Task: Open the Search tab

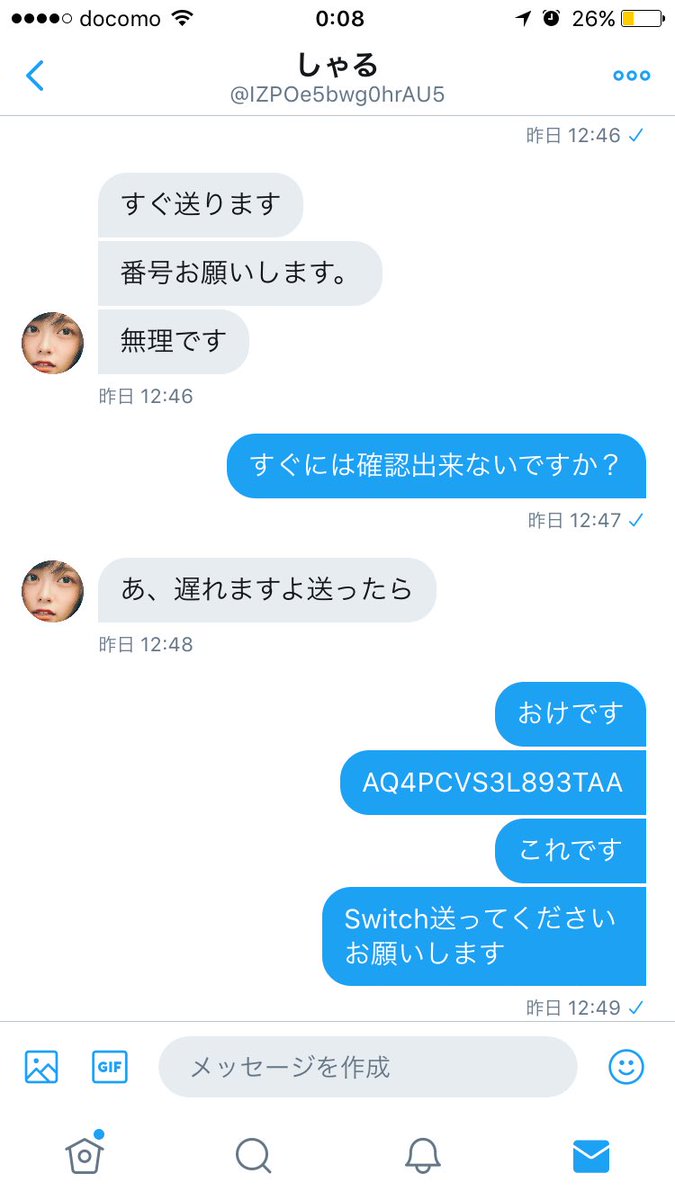Action: pyautogui.click(x=253, y=1155)
